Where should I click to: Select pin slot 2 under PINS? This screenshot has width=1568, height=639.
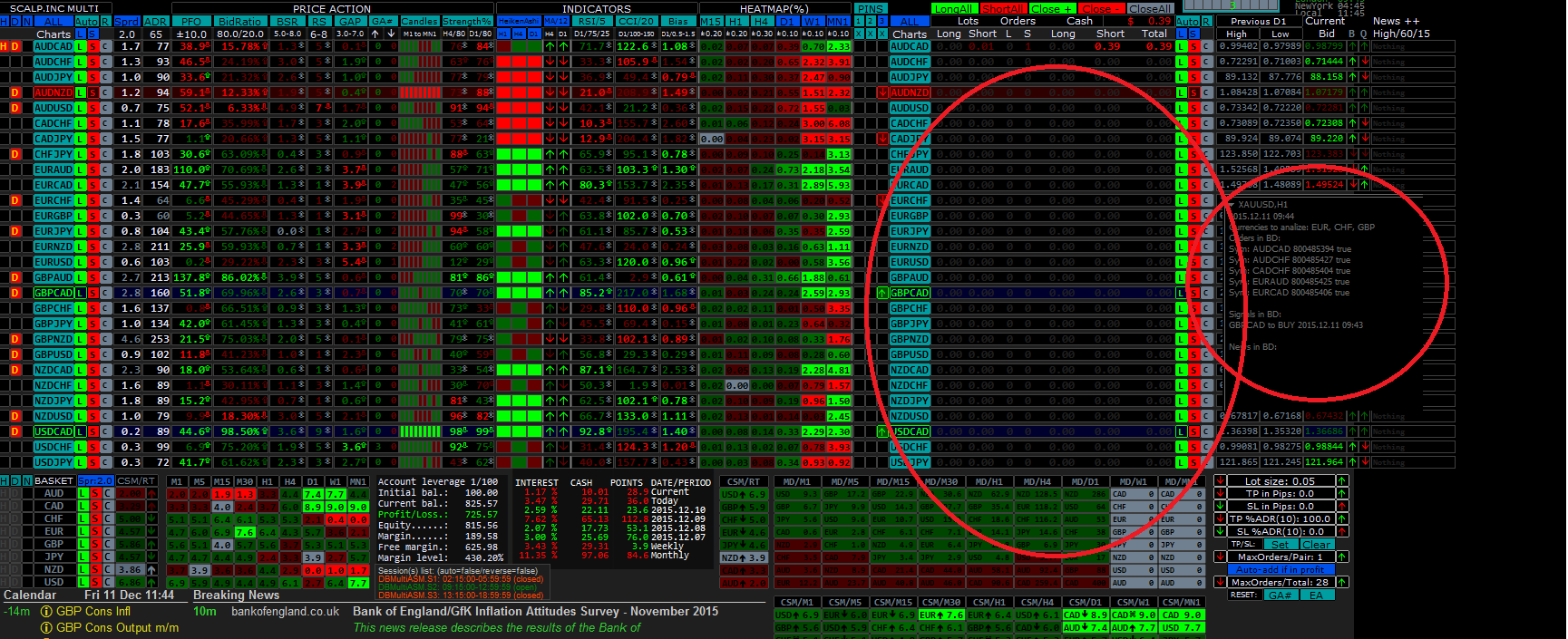[871, 21]
